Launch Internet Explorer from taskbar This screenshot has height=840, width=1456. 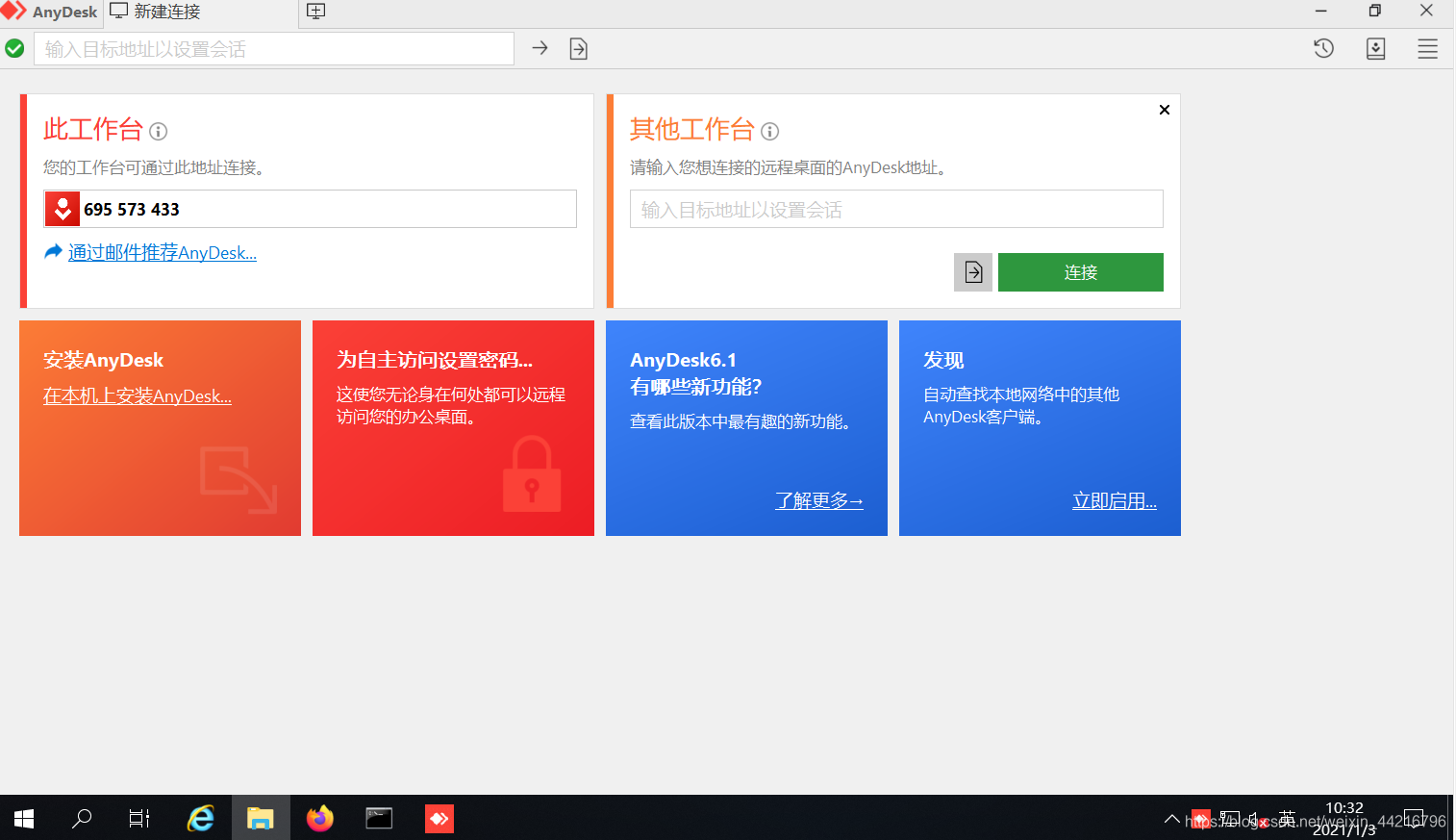point(201,818)
